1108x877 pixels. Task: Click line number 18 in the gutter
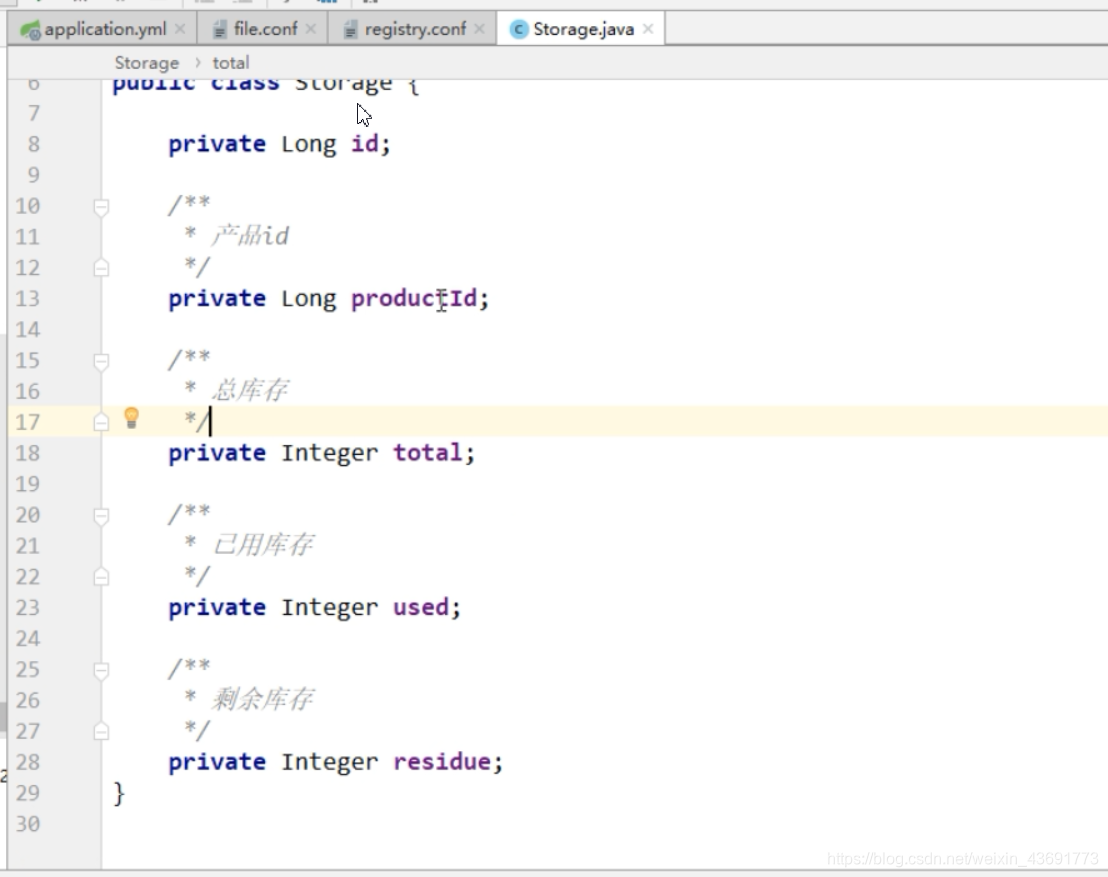(28, 453)
